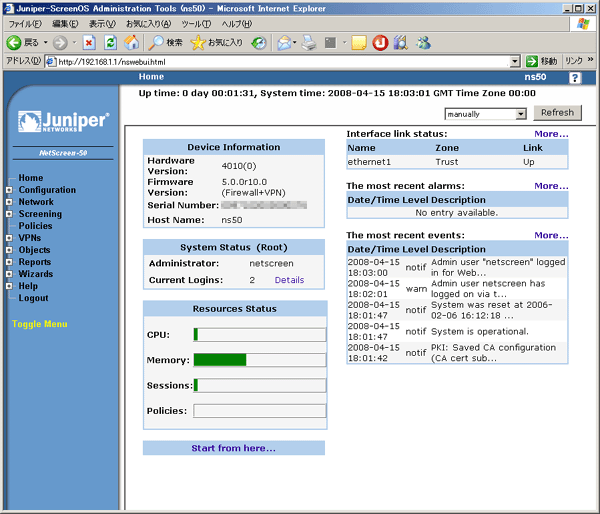Viewport: 600px width, 514px height.
Task: Open the Back button history arrow
Action: 46,42
